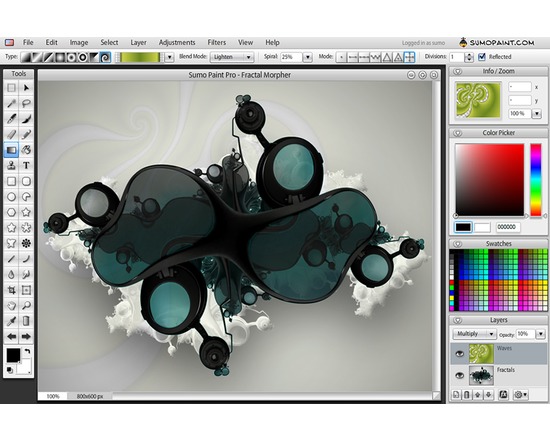Open the Adjustments menu
Screen dimensions: 550x440
pos(177,42)
